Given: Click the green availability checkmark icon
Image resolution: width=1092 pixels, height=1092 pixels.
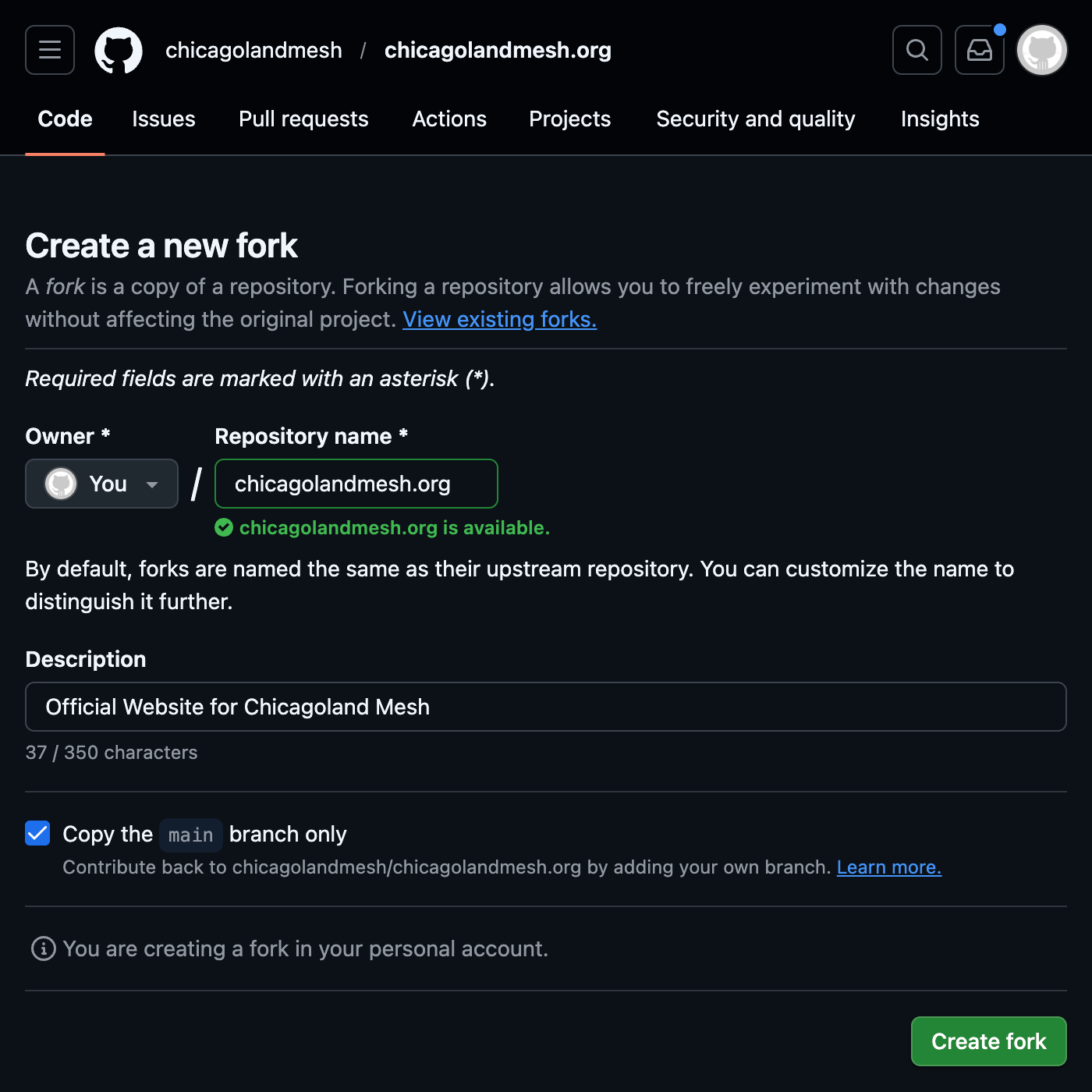Looking at the screenshot, I should click(223, 527).
